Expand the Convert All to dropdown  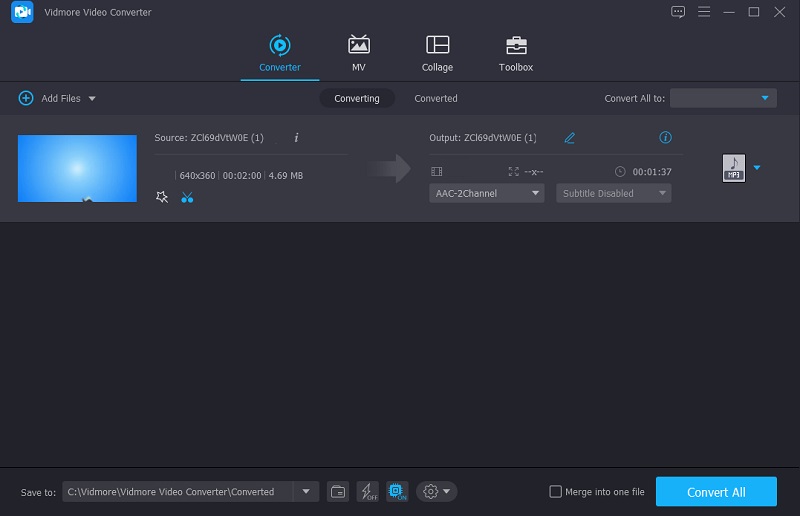click(x=723, y=98)
